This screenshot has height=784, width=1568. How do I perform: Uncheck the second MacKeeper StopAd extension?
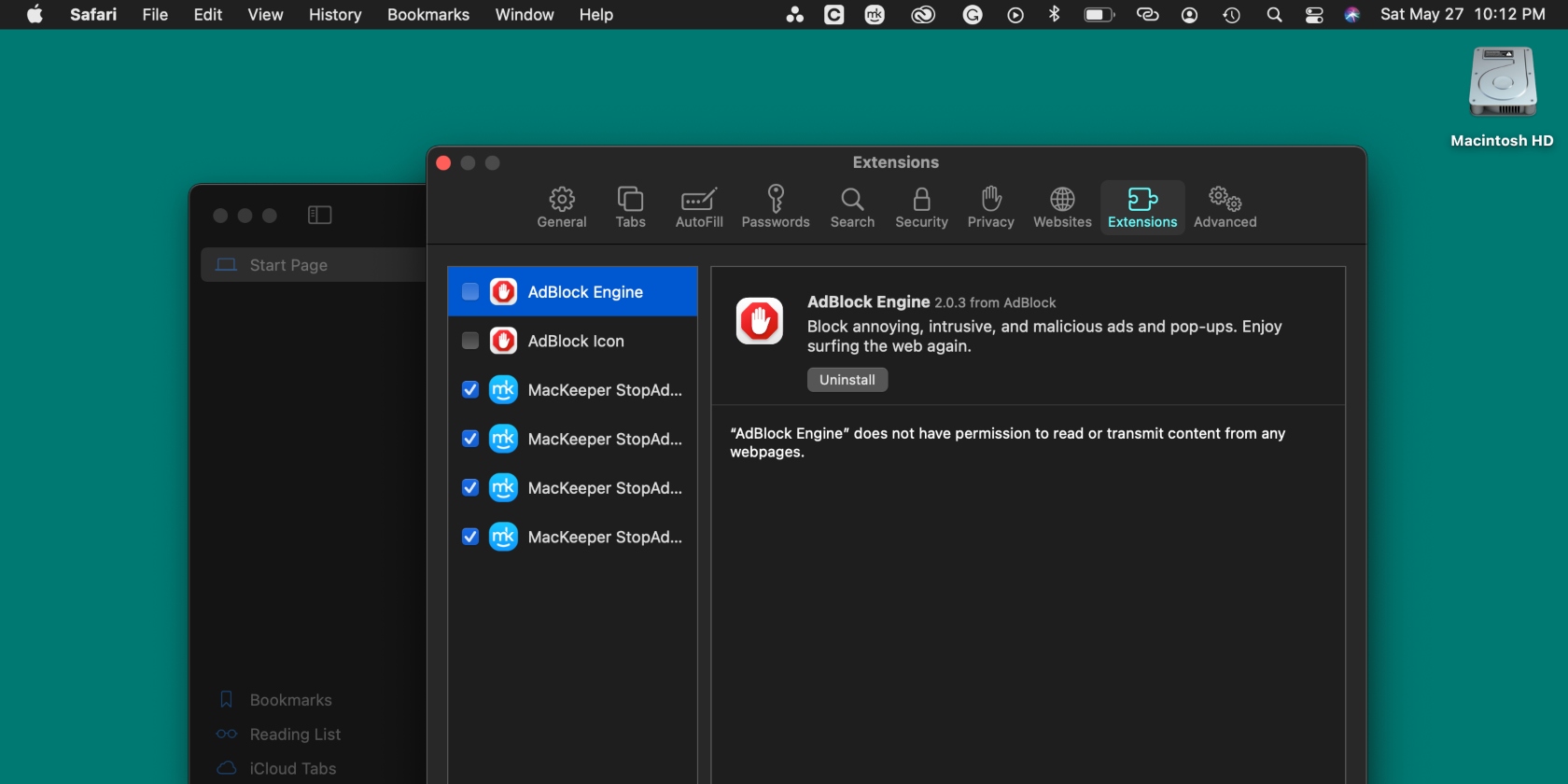pyautogui.click(x=470, y=439)
